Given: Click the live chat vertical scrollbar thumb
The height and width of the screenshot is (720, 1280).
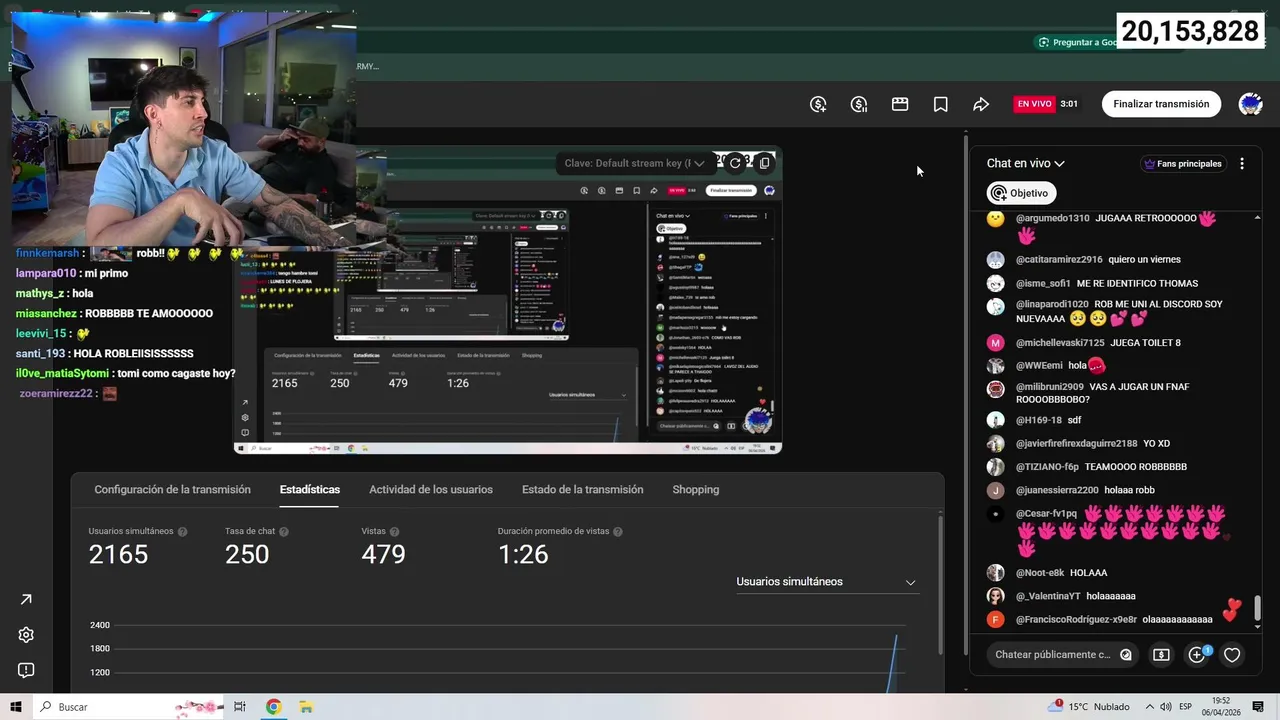Looking at the screenshot, I should point(1257,608).
